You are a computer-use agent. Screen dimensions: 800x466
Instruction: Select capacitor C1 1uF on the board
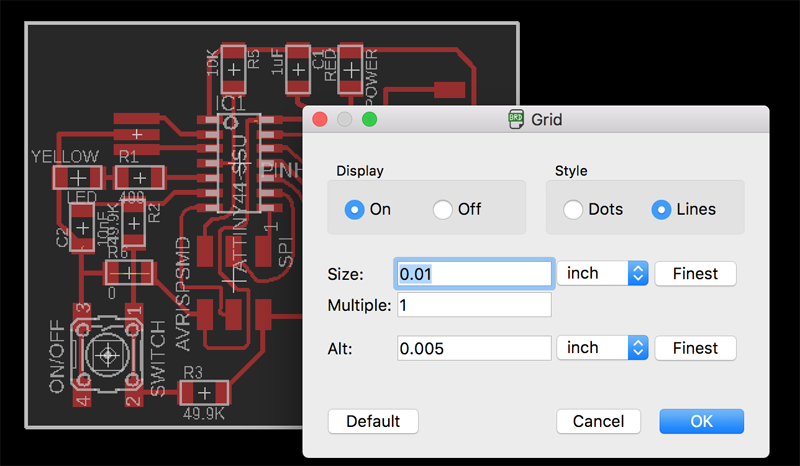tap(298, 69)
